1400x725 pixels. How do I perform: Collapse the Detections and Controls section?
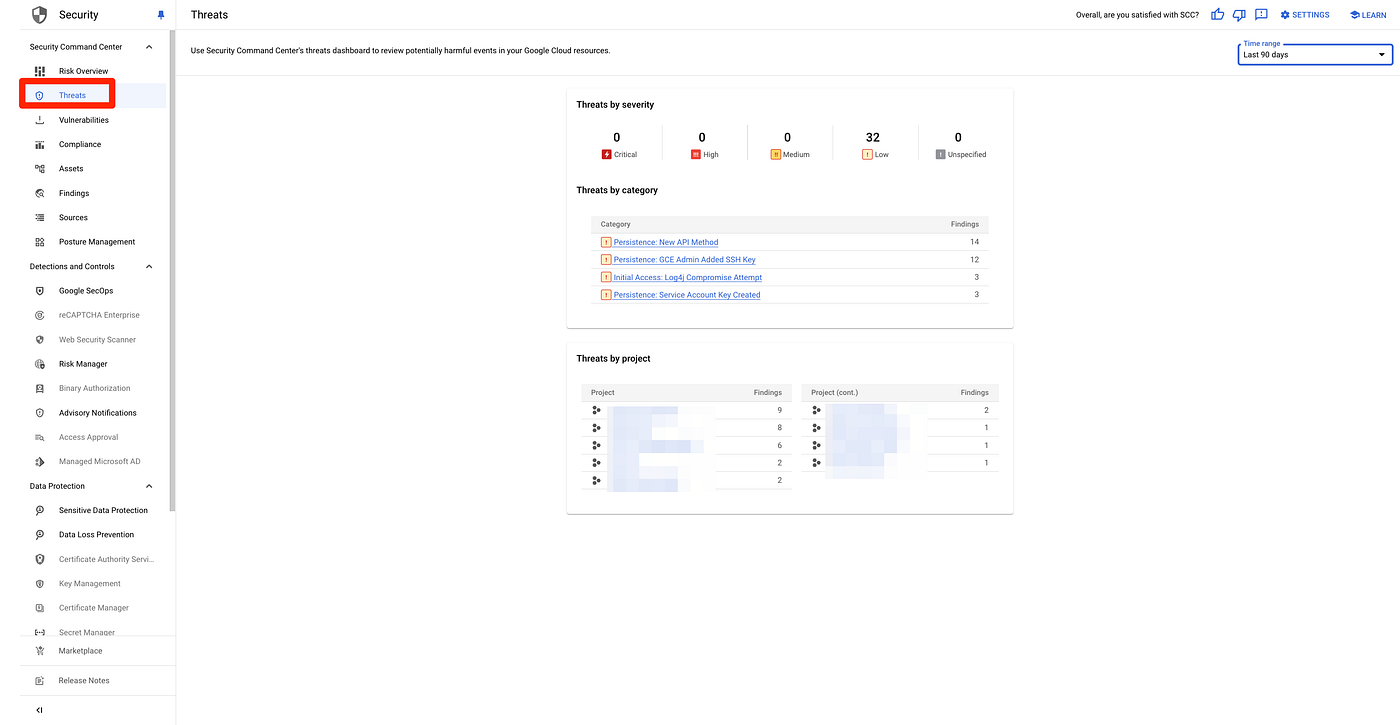click(x=149, y=267)
